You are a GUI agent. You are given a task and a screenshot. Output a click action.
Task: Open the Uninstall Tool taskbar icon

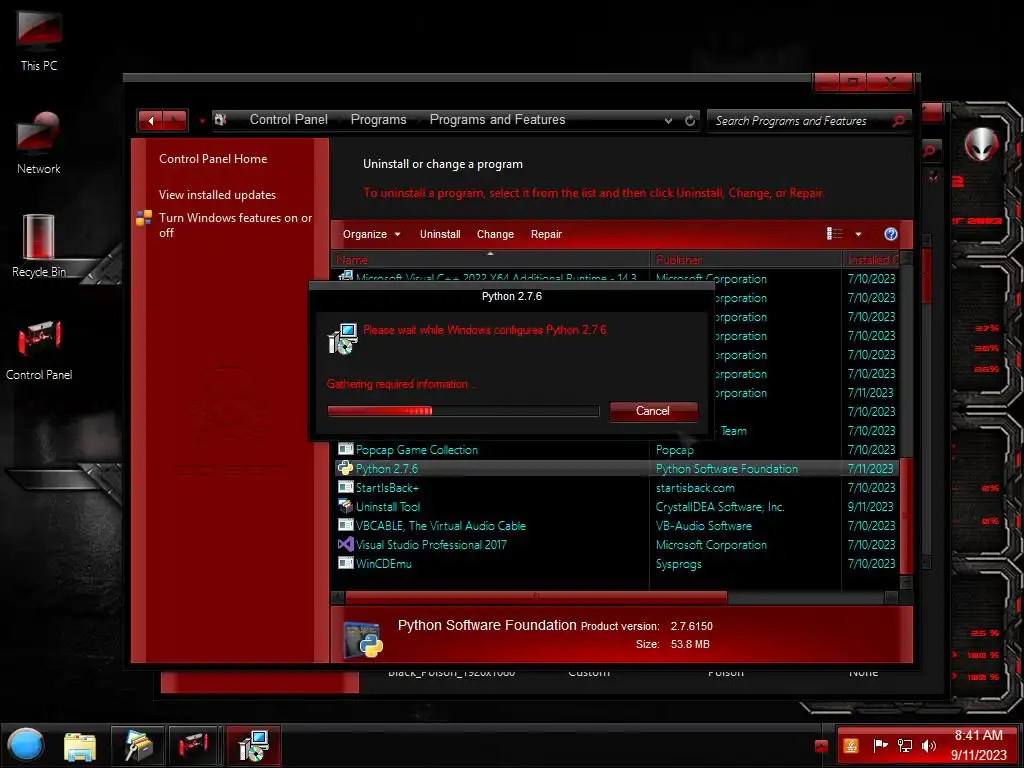click(138, 746)
